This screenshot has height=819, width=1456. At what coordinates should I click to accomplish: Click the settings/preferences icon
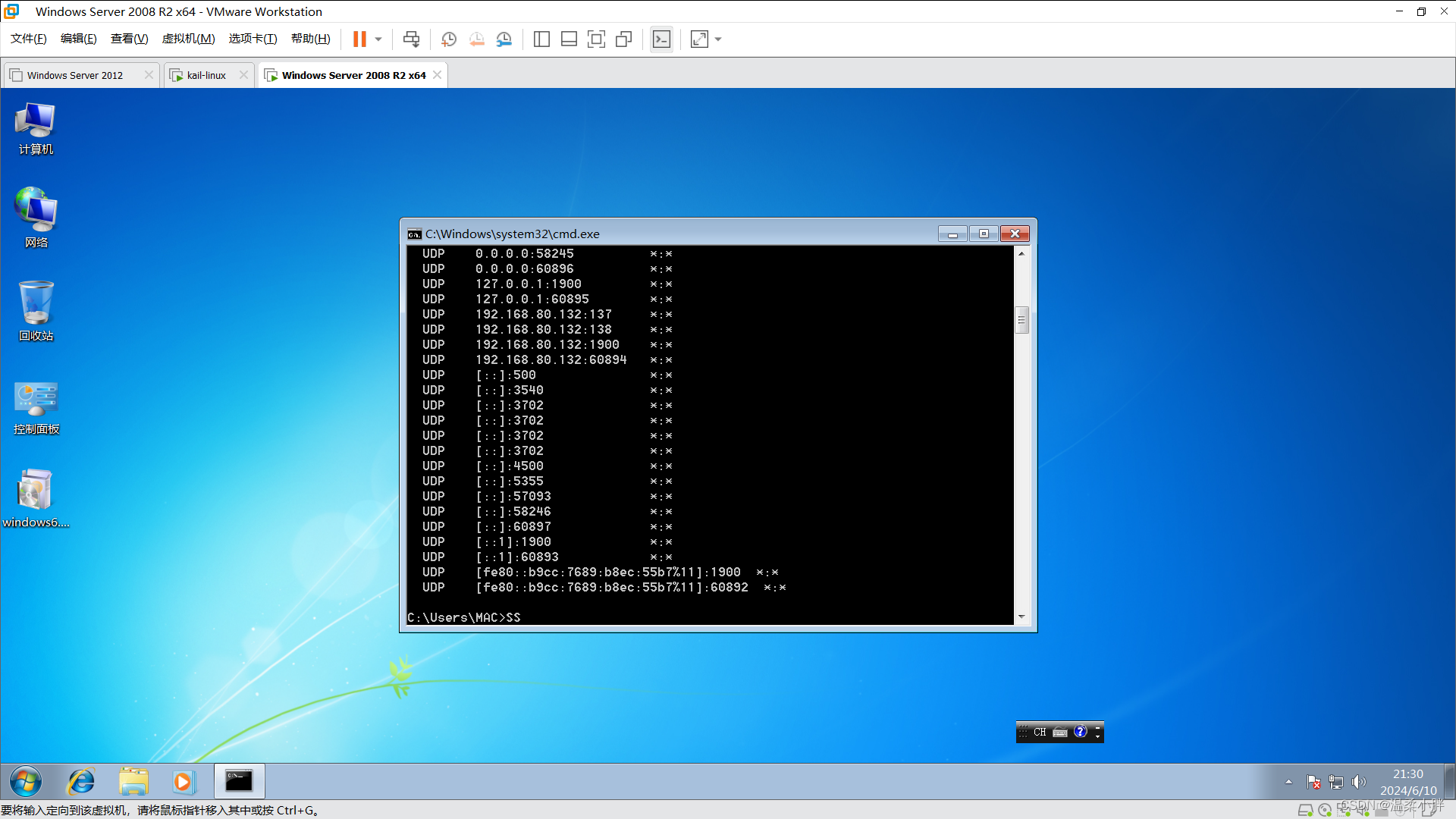pos(505,39)
